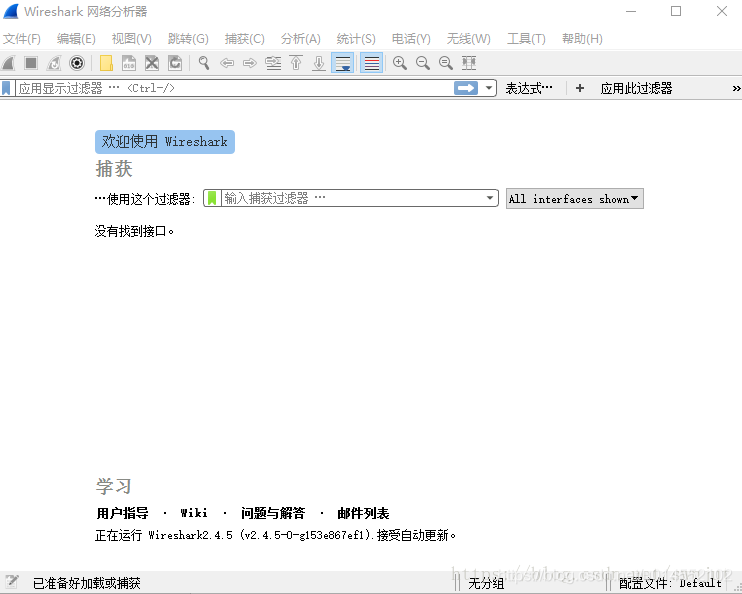Open 帮助(H) menu
The width and height of the screenshot is (742, 594).
[582, 39]
